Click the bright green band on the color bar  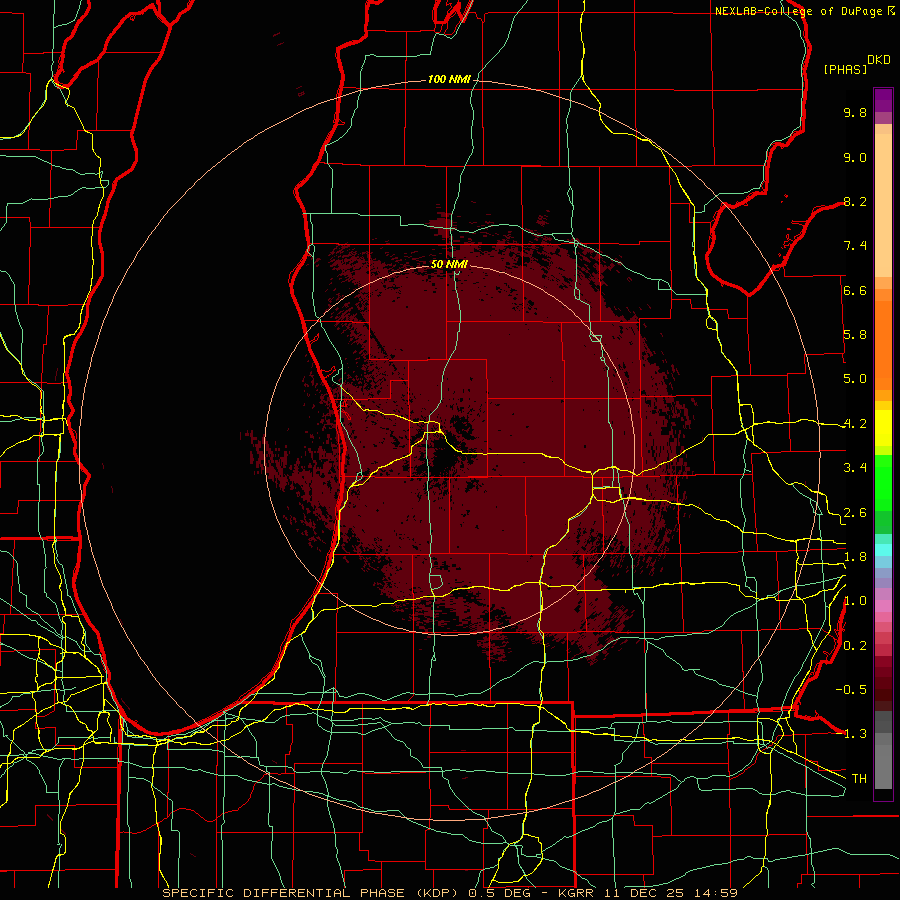point(883,482)
